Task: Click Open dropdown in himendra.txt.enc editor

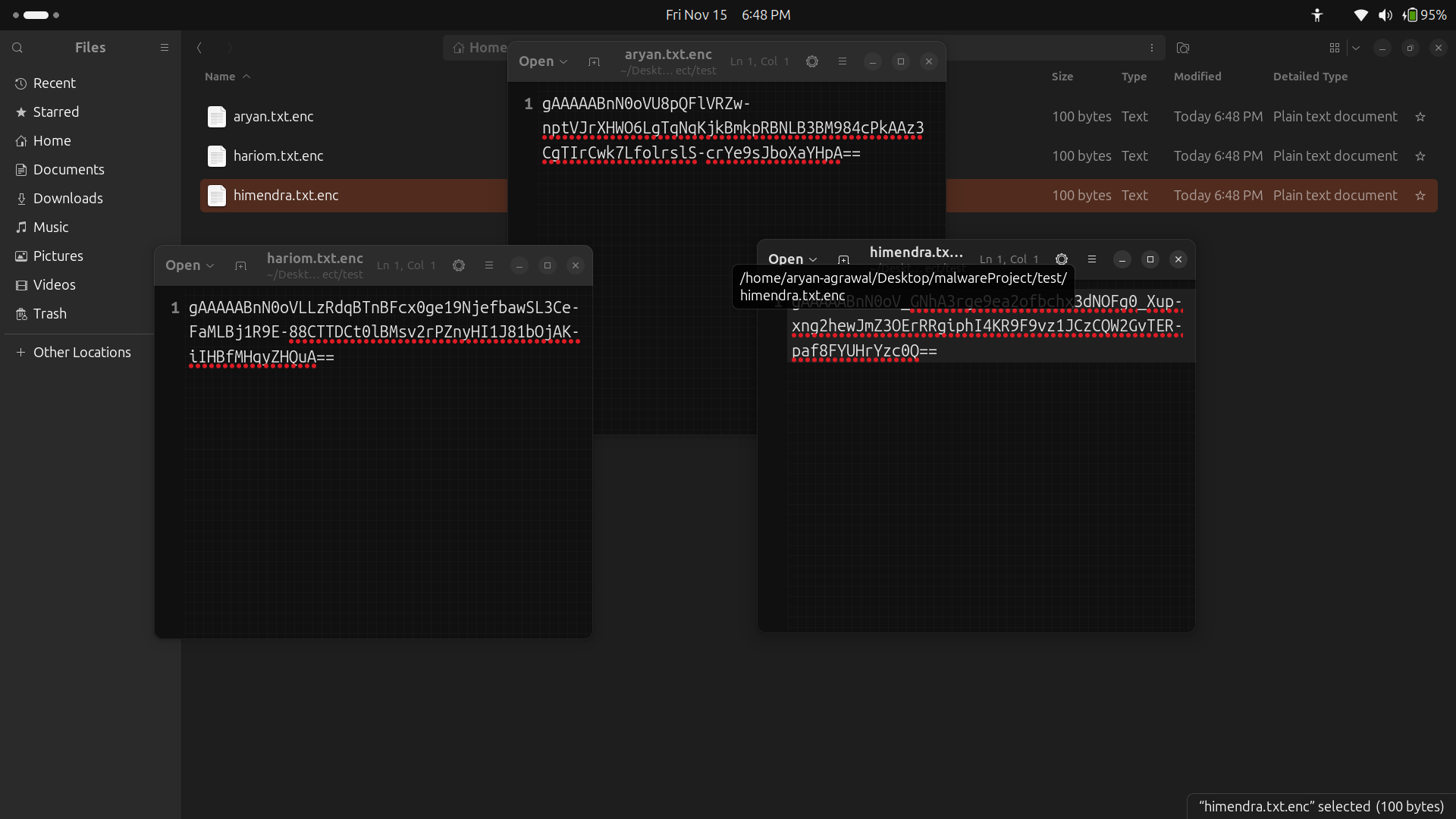Action: 792,259
